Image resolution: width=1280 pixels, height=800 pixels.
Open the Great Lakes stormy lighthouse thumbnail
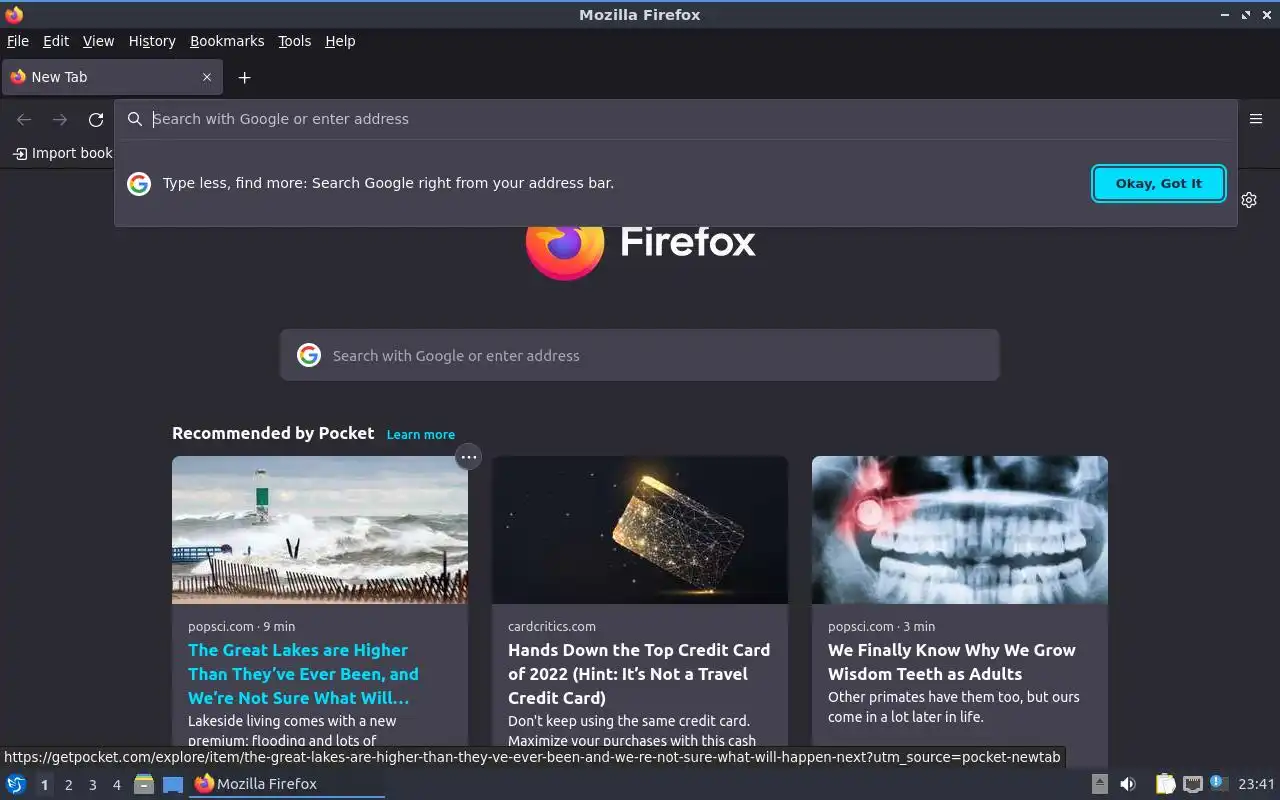320,530
